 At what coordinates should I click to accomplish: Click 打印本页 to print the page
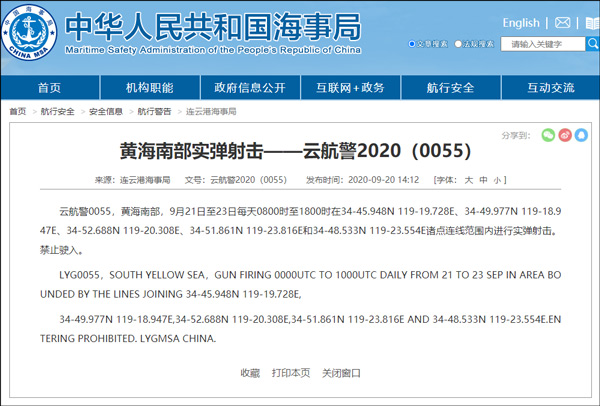291,373
